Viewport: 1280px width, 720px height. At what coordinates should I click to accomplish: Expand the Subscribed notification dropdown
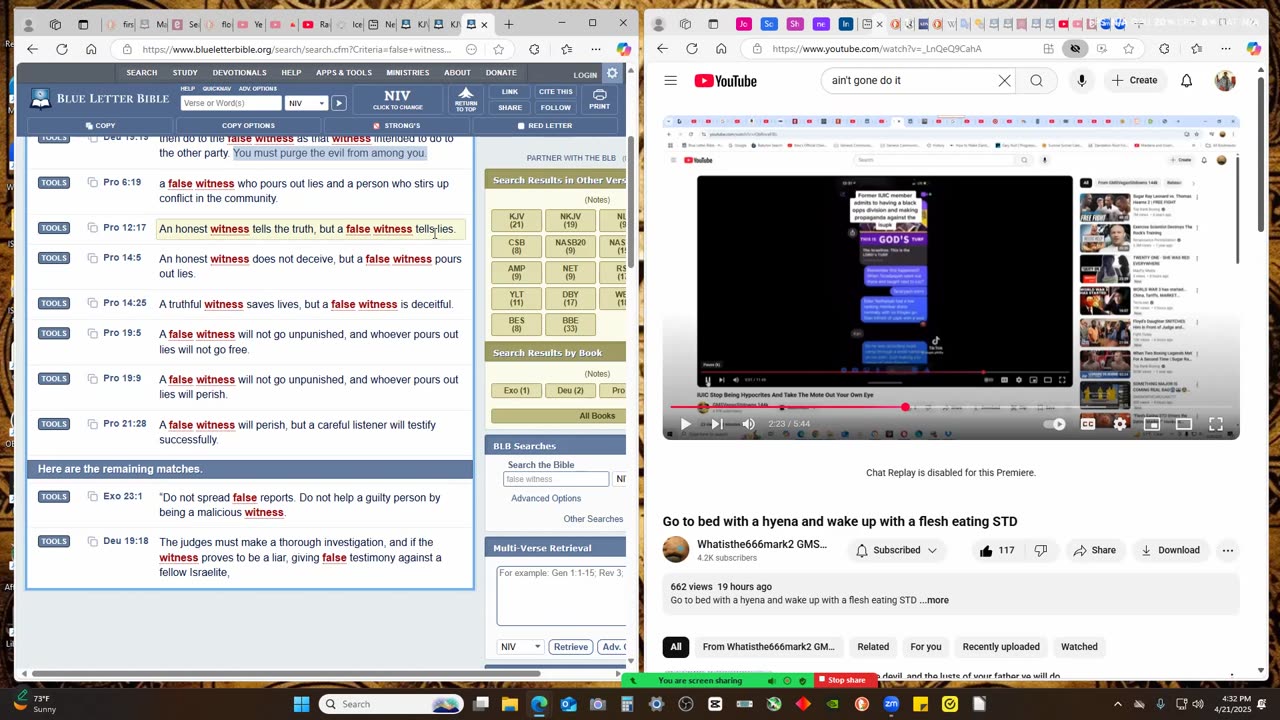(x=897, y=550)
